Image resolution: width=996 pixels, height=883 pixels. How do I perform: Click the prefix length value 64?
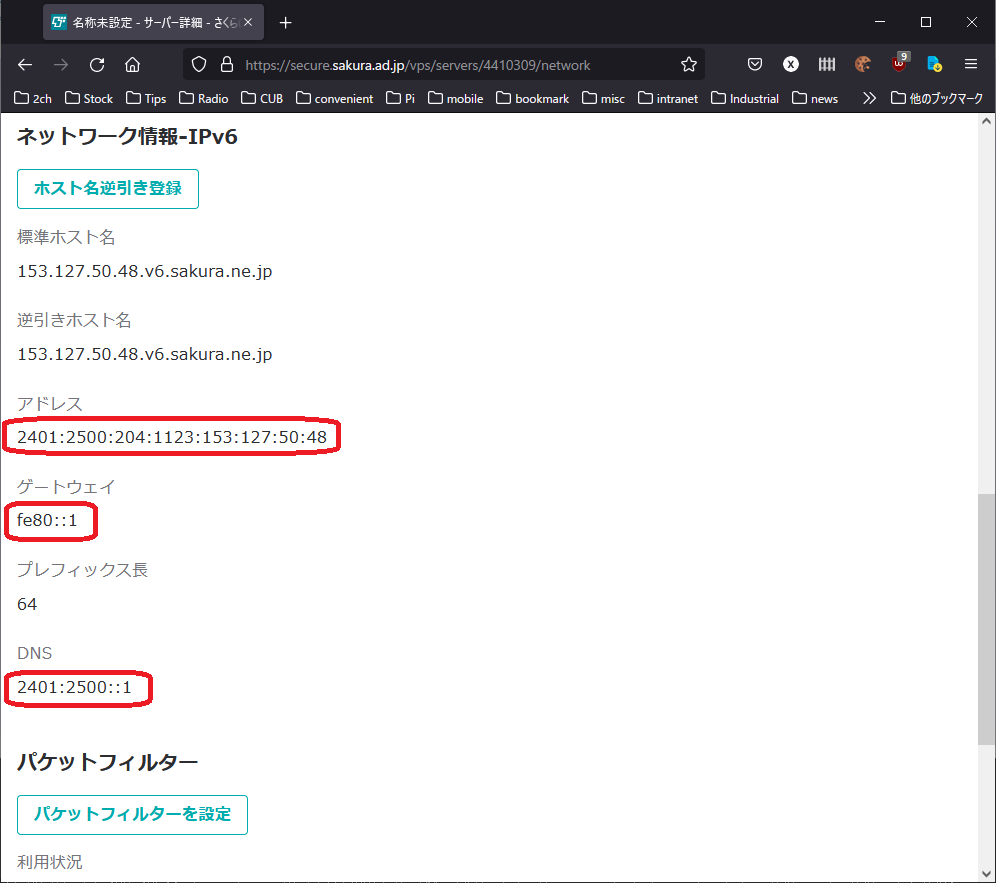(x=27, y=604)
